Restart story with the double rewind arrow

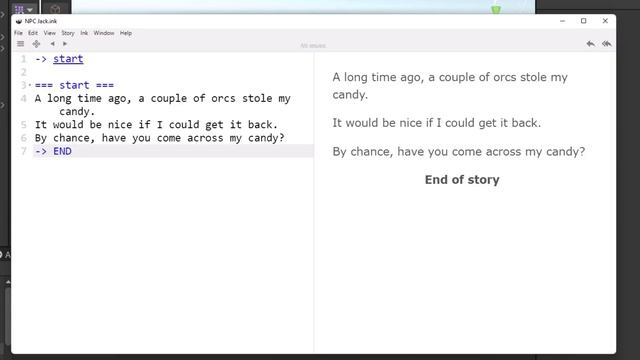[607, 44]
